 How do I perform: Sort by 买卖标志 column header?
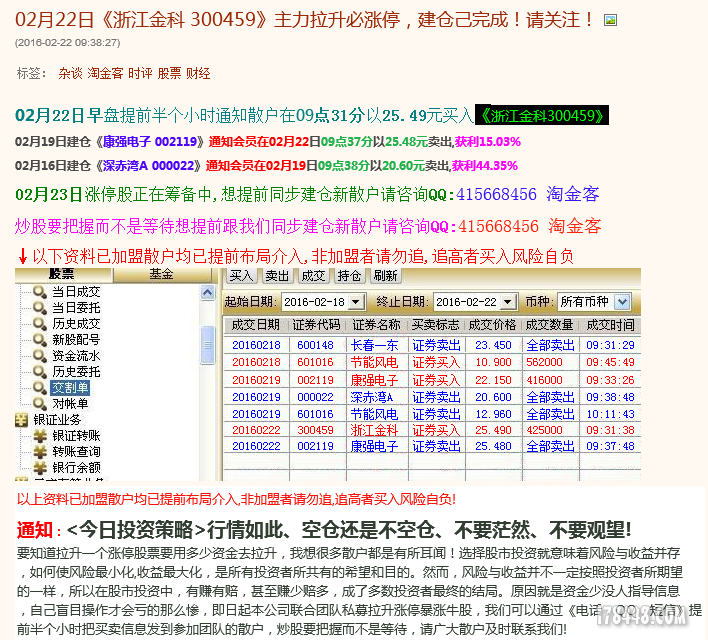pos(436,325)
